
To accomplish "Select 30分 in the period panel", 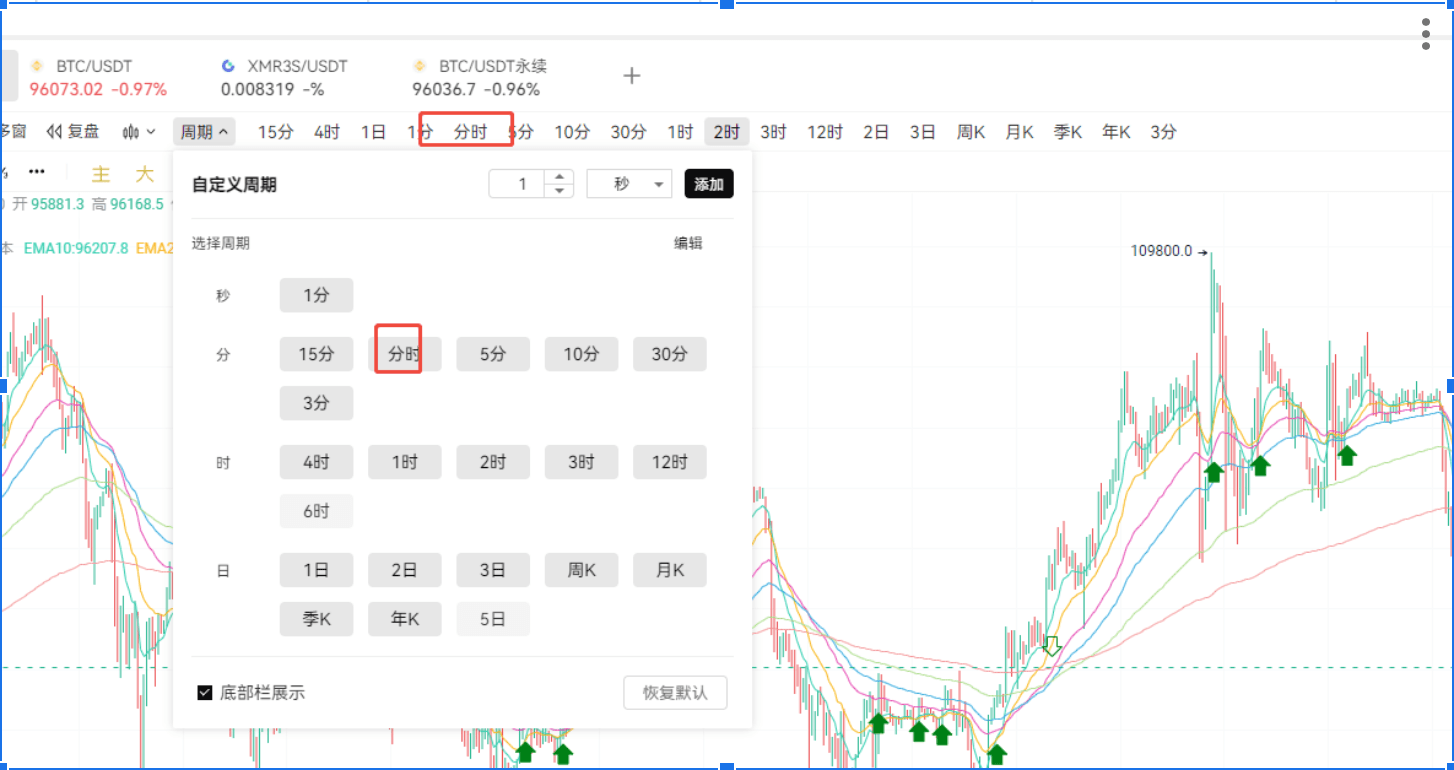I will point(670,354).
